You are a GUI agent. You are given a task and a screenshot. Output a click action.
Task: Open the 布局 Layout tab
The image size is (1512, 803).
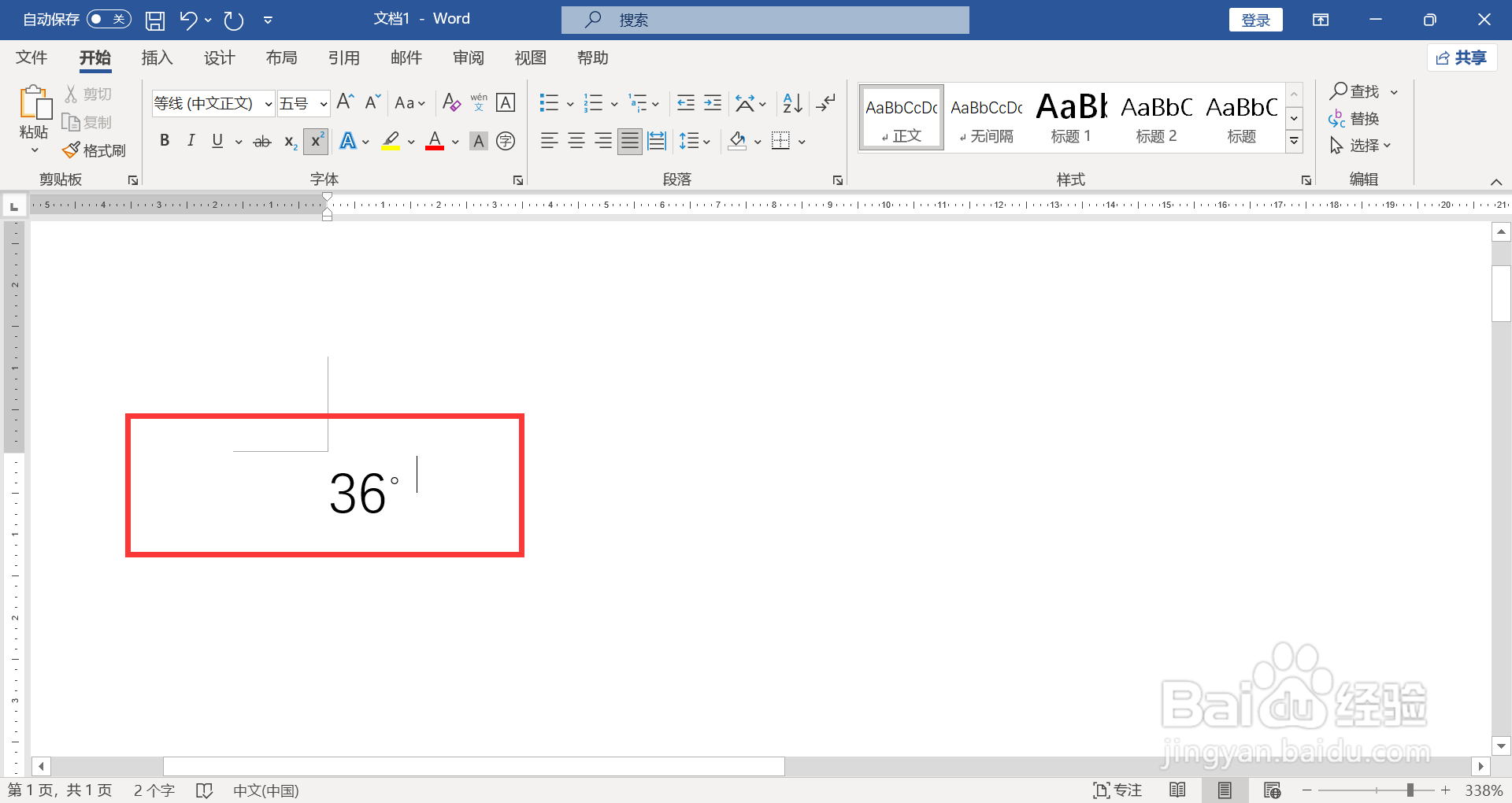point(281,57)
